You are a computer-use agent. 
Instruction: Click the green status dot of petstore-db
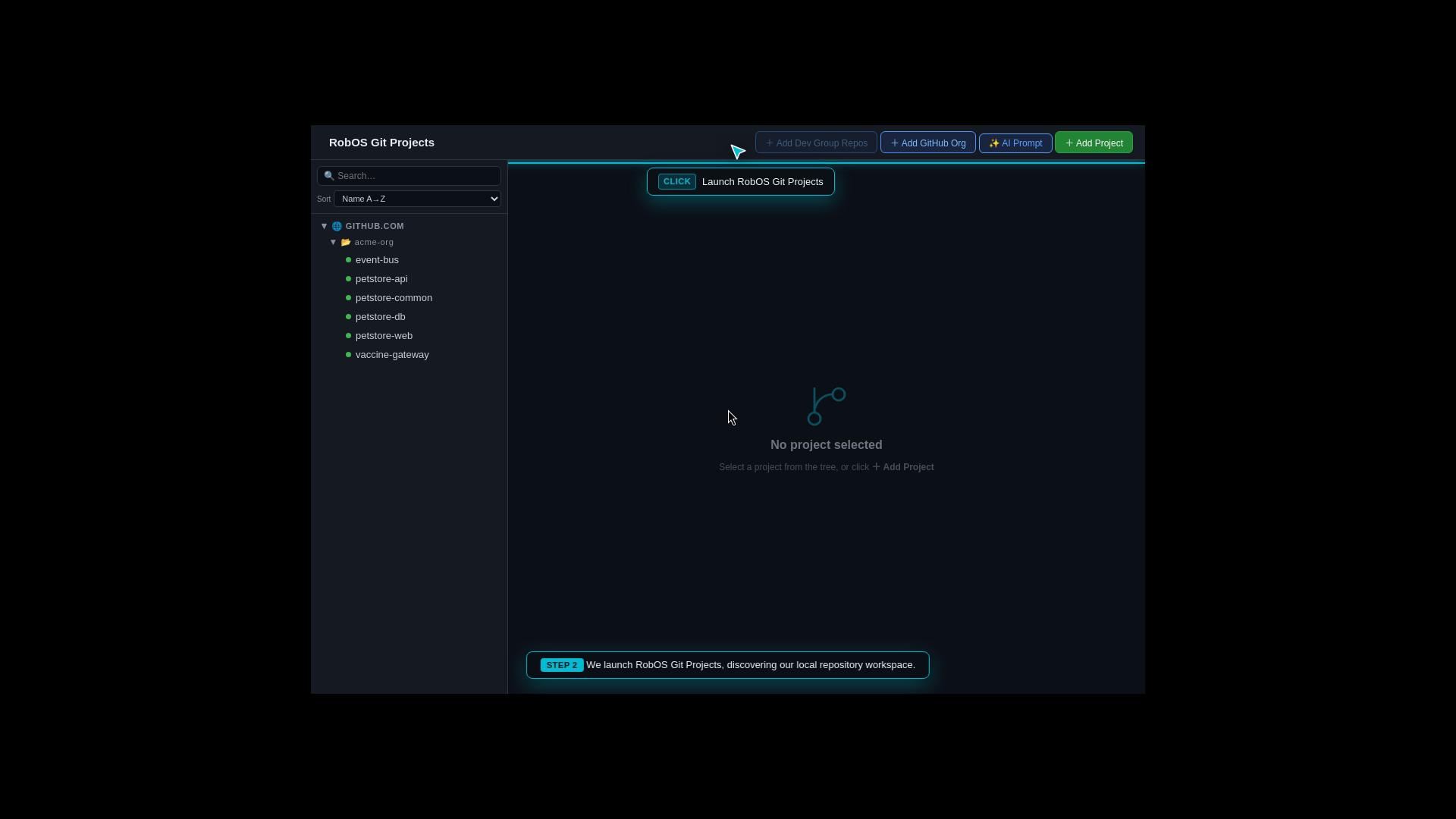tap(349, 317)
